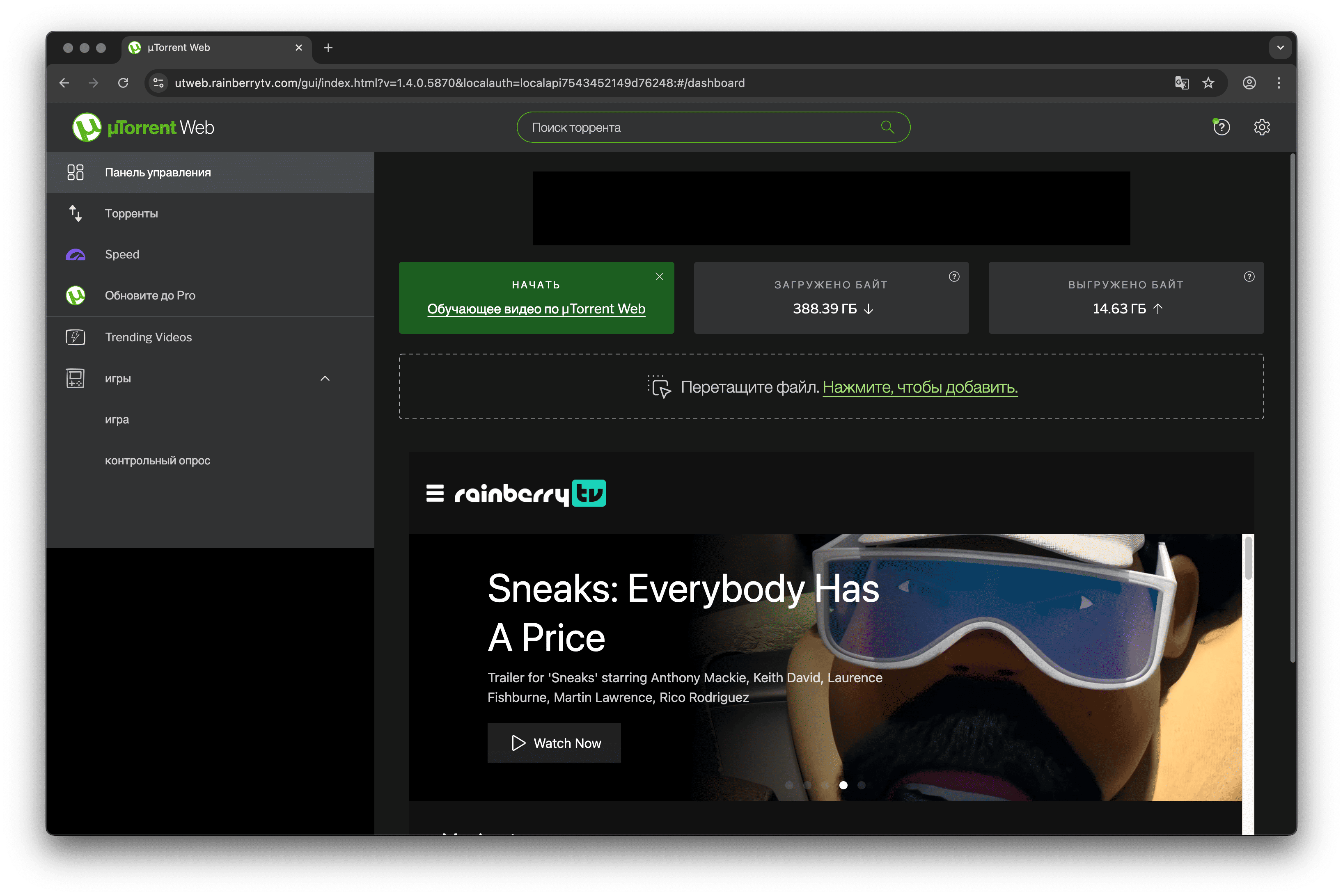This screenshot has height=896, width=1343.
Task: Click the dashboard grid icon
Action: 75,172
